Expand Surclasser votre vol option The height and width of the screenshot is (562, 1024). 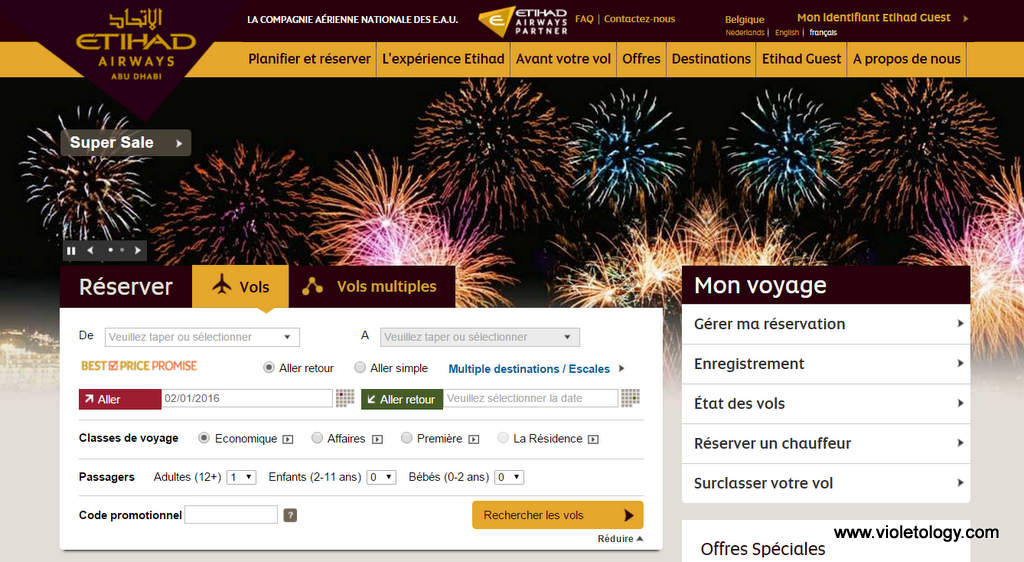(826, 483)
